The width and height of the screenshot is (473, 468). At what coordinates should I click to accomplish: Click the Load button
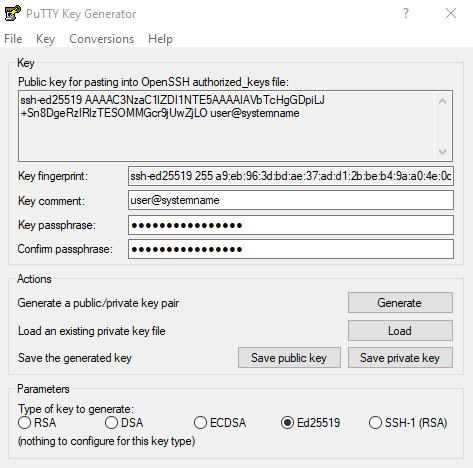pyautogui.click(x=400, y=331)
